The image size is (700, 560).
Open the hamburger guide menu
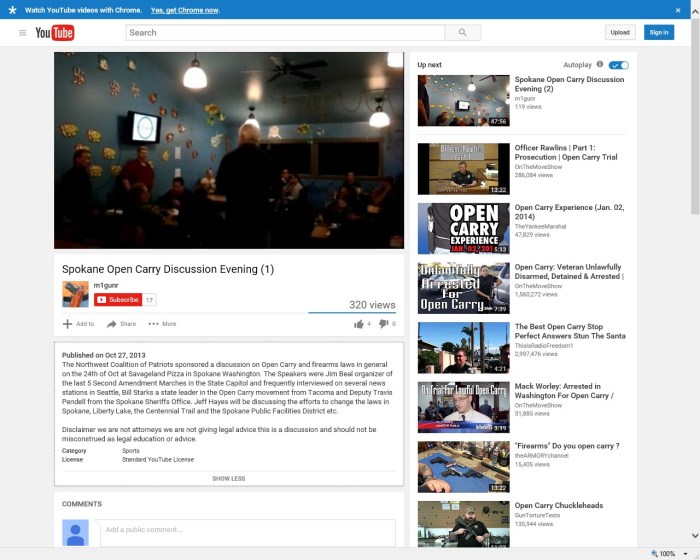(x=22, y=33)
